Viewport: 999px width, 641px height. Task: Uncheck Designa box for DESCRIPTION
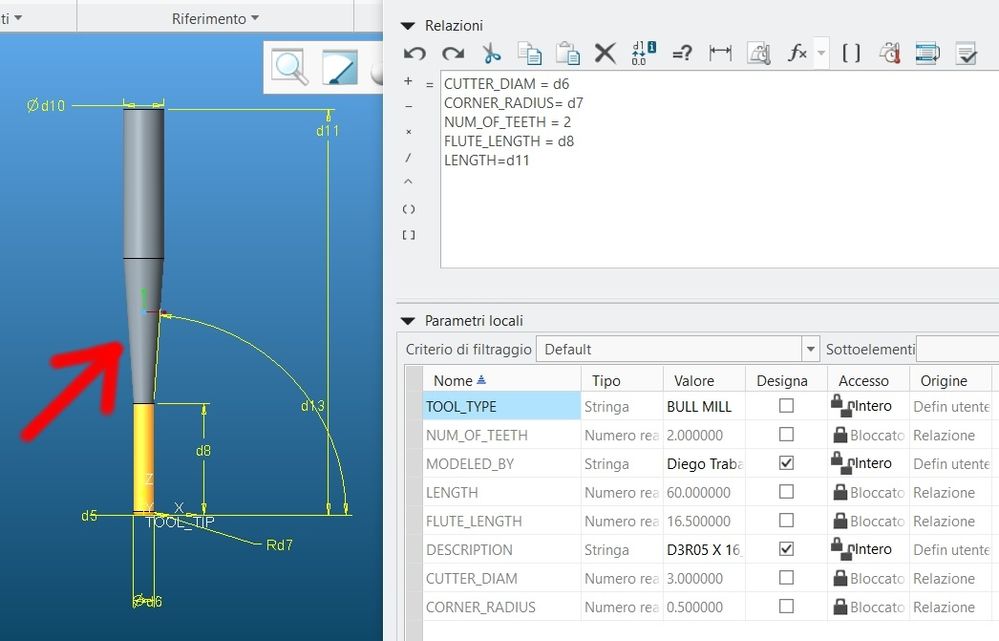click(786, 549)
